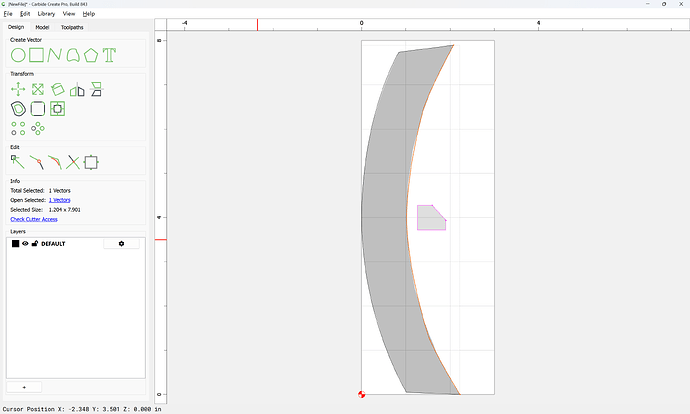The width and height of the screenshot is (690, 414).
Task: Activate the Text creation tool
Action: (109, 55)
